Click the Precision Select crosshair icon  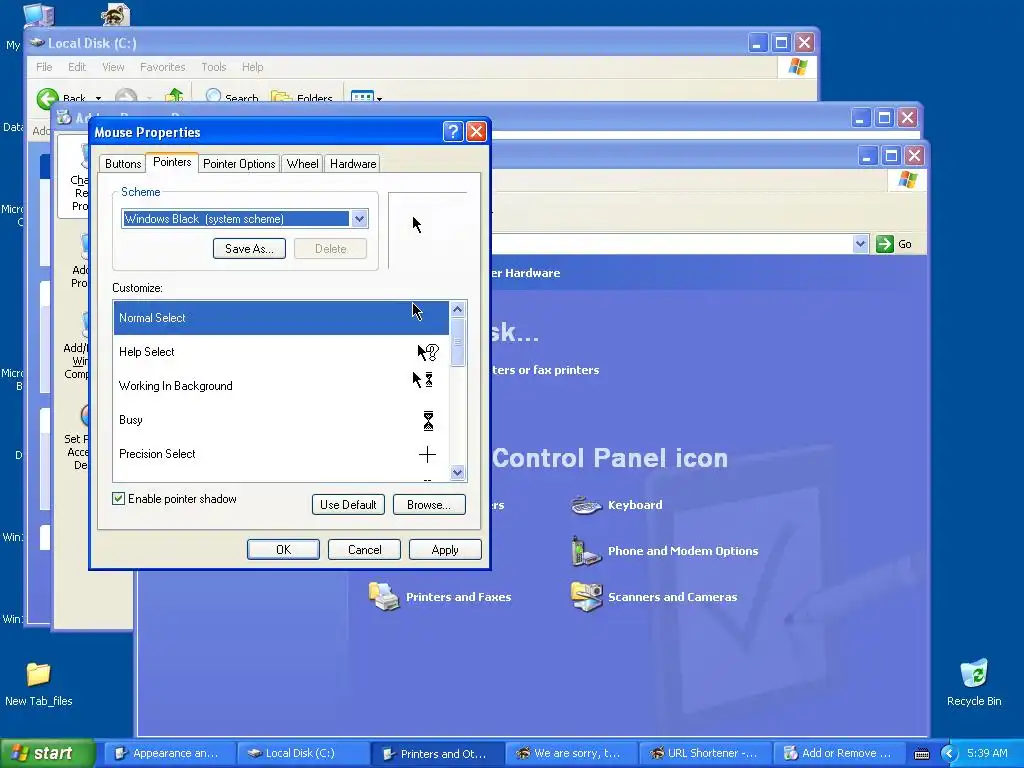pyautogui.click(x=427, y=455)
